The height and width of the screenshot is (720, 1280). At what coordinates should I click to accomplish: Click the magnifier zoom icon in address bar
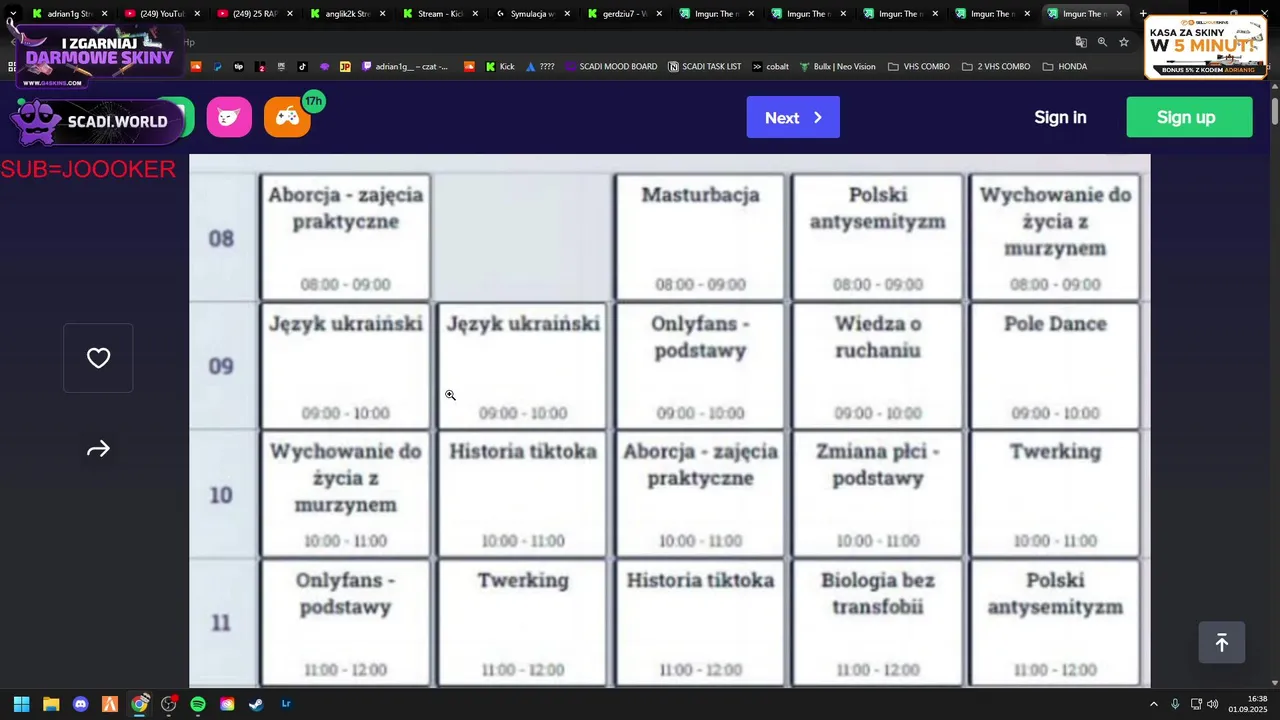1102,42
